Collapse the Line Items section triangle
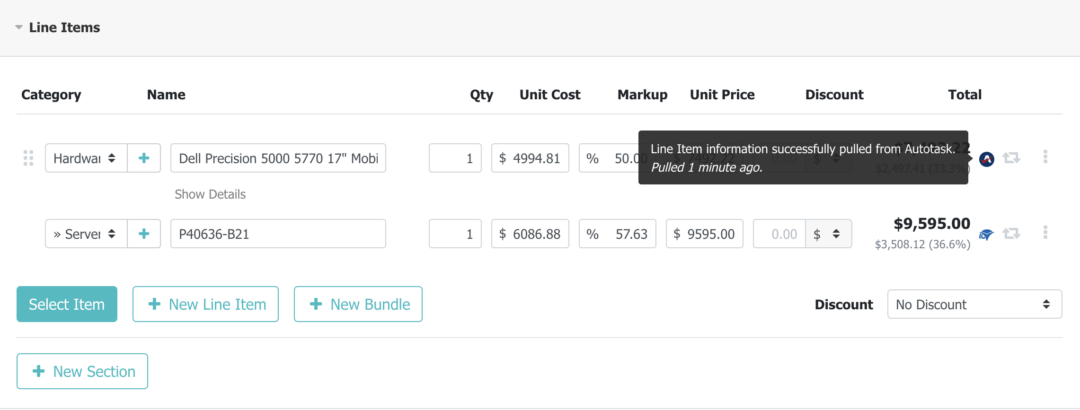1080x410 pixels. pyautogui.click(x=18, y=28)
